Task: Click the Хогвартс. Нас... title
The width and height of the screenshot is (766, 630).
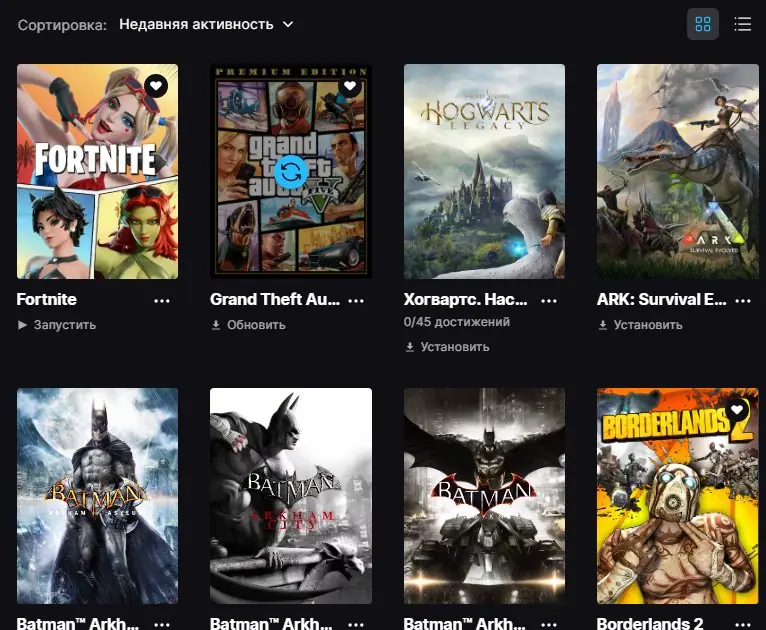Action: click(466, 299)
